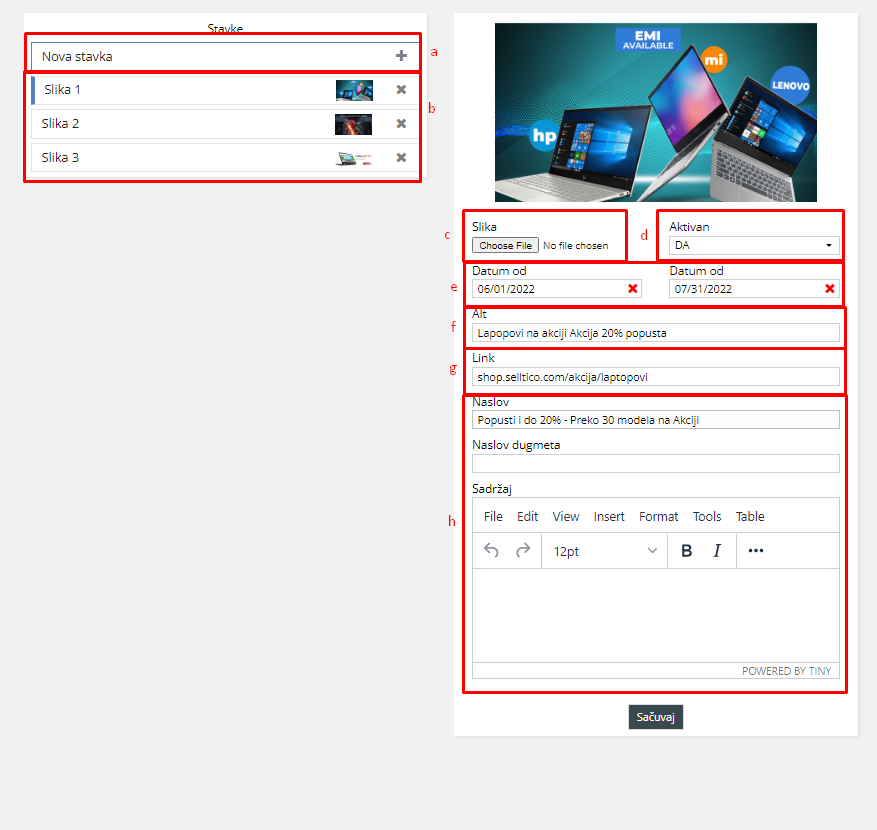Select the Slika 2 item row
This screenshot has height=830, width=877.
[x=225, y=124]
